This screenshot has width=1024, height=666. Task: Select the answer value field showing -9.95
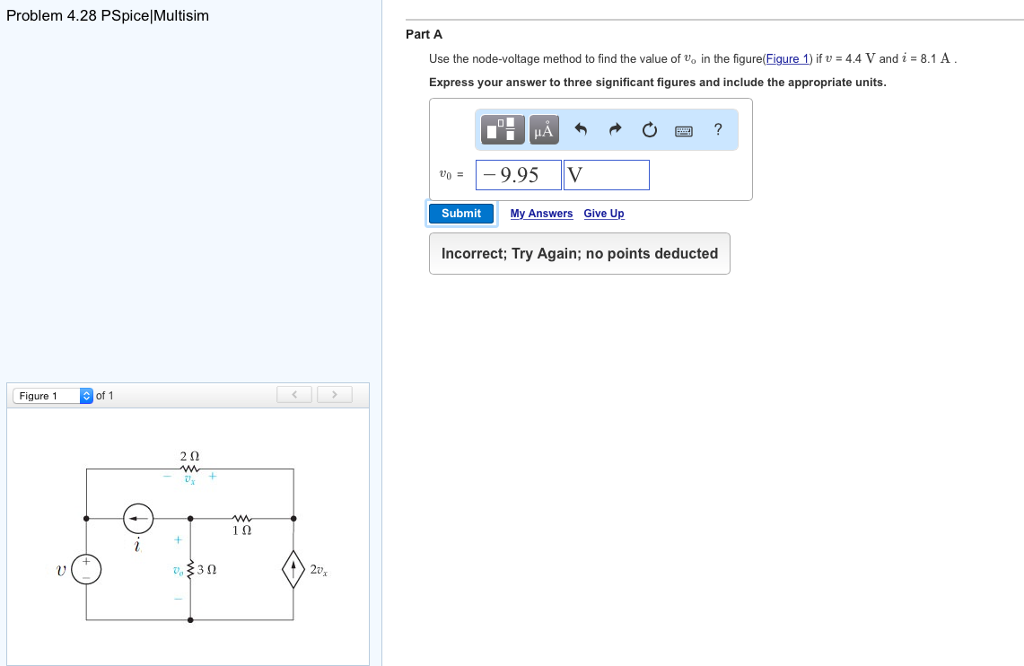pyautogui.click(x=519, y=174)
